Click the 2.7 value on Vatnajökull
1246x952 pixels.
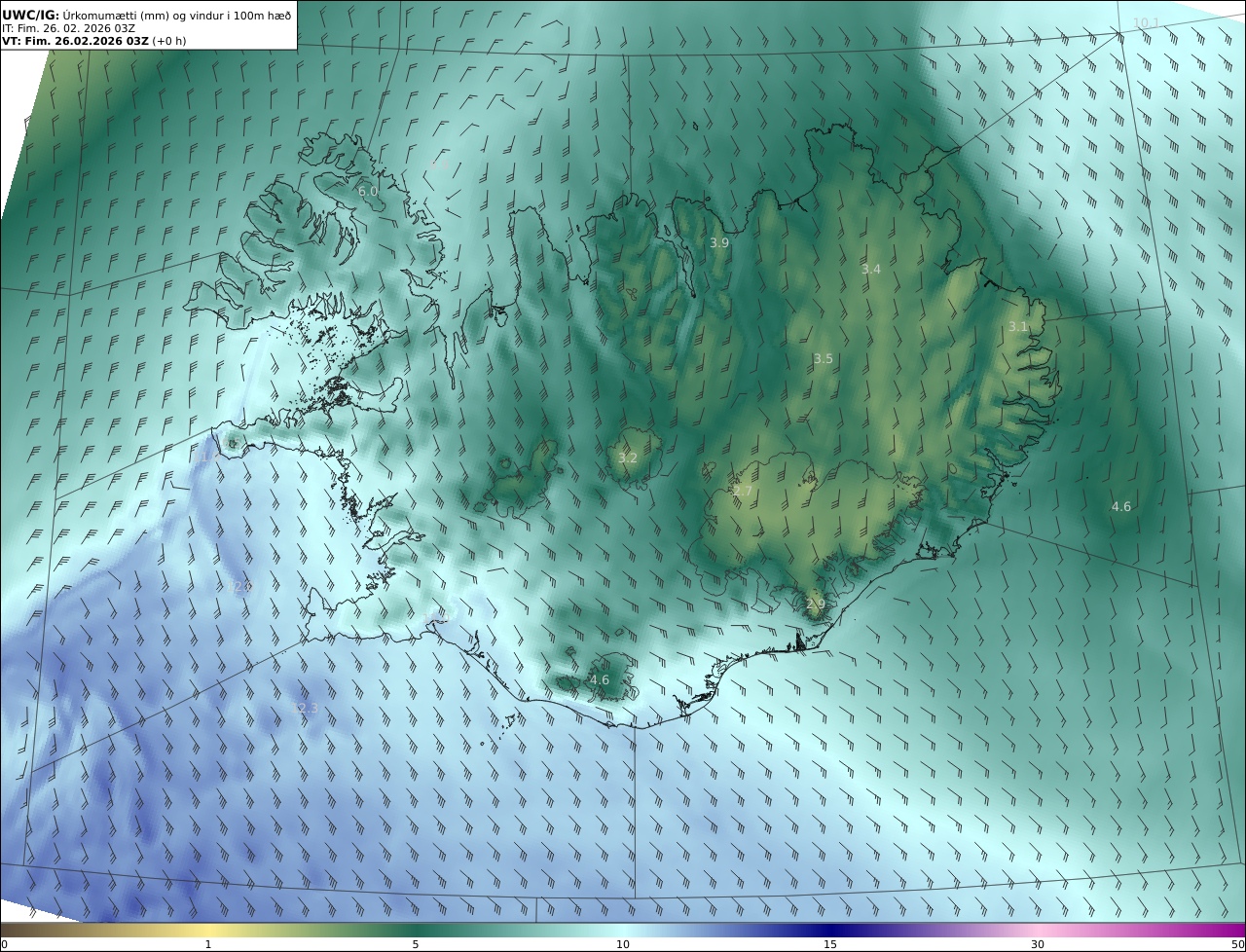[743, 492]
